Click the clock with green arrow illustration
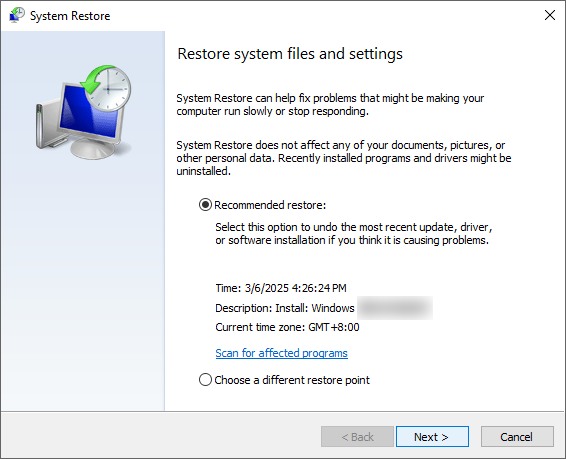 tap(106, 88)
